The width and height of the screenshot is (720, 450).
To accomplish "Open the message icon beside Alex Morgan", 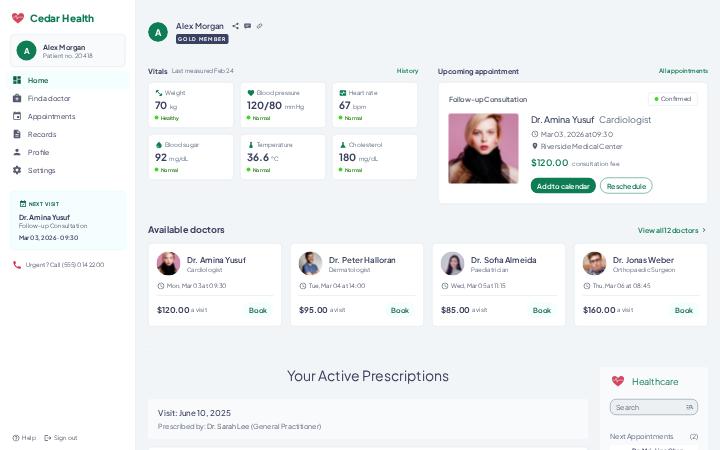I will (x=248, y=26).
